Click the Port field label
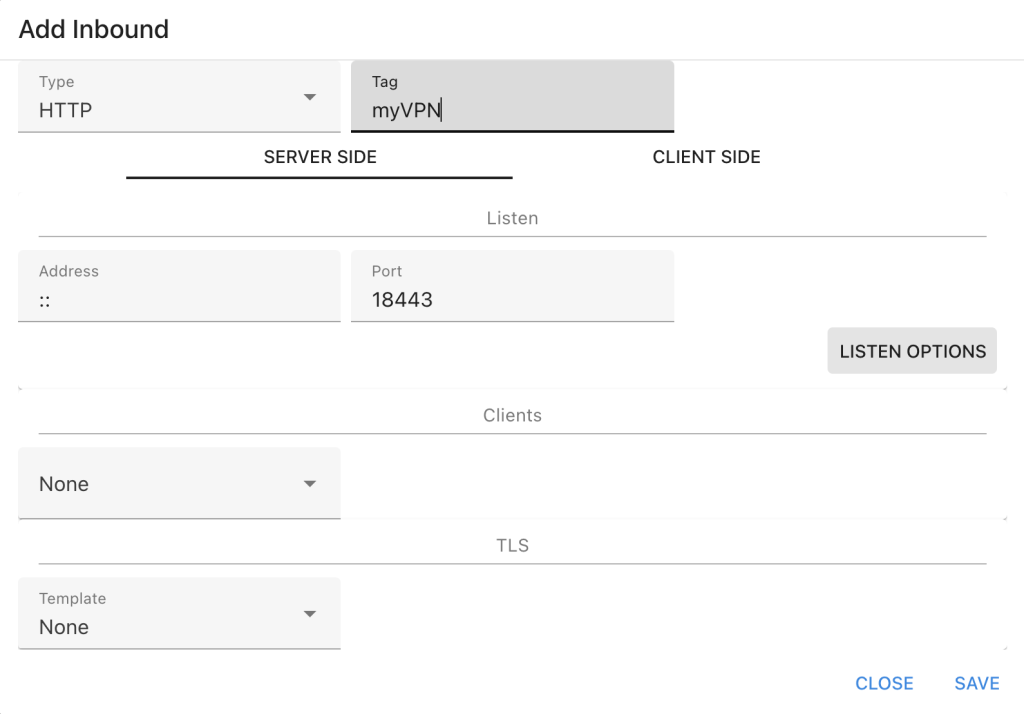Screen dimensions: 1024x714 (x=387, y=271)
